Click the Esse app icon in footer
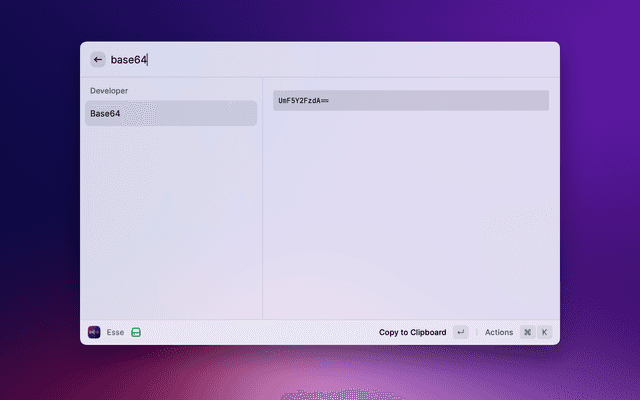Image resolution: width=640 pixels, height=400 pixels. (94, 332)
